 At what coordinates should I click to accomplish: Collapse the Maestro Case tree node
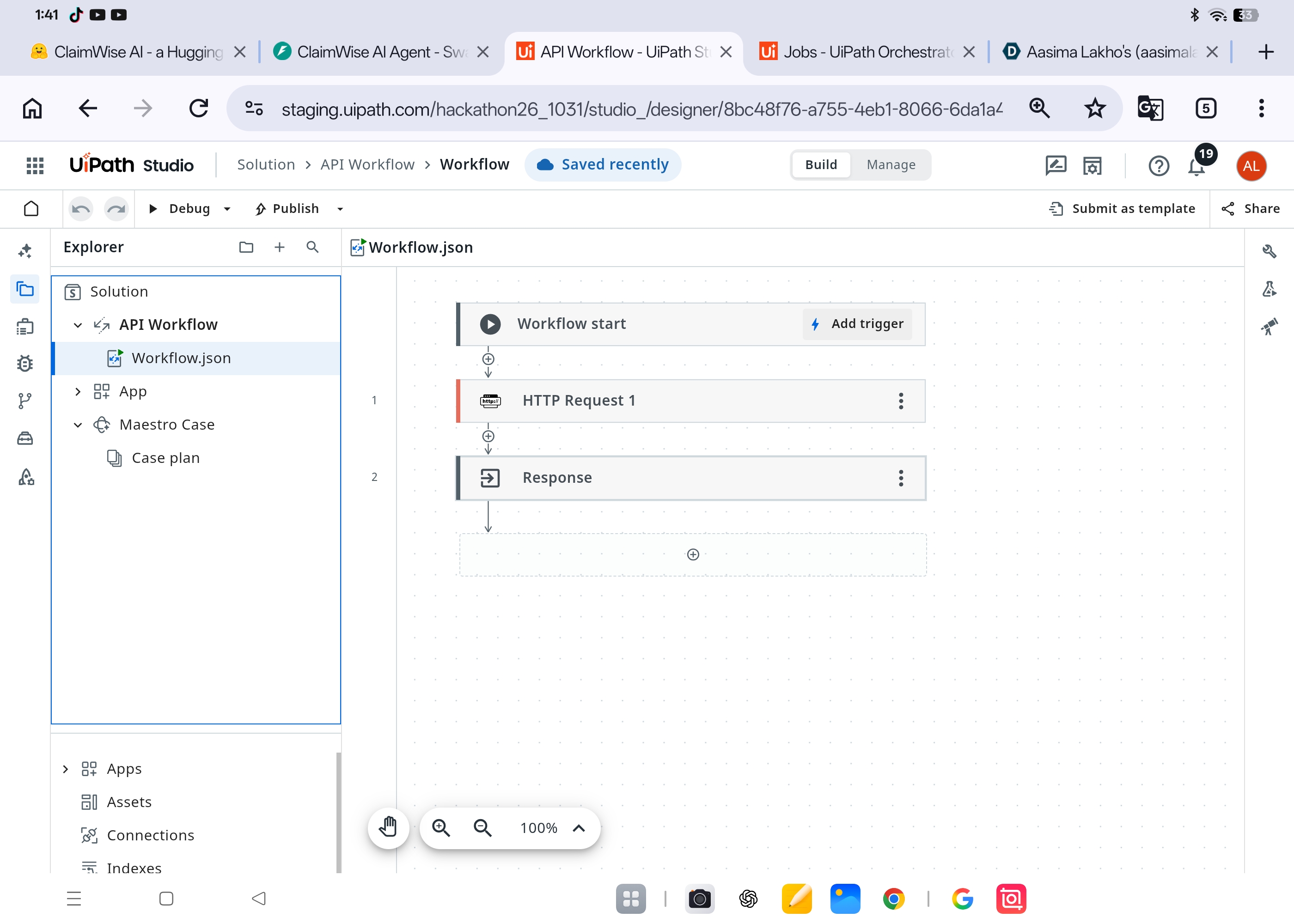(78, 425)
